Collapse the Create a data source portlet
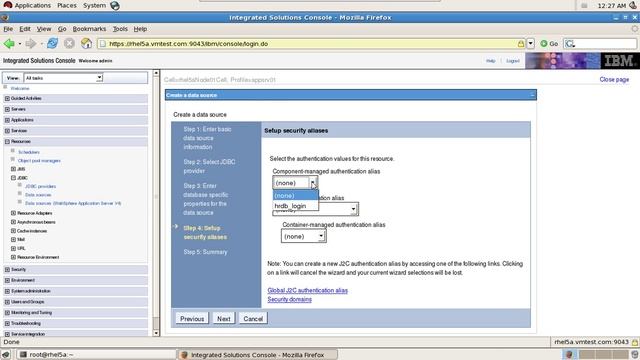The image size is (640, 360). pyautogui.click(x=532, y=95)
